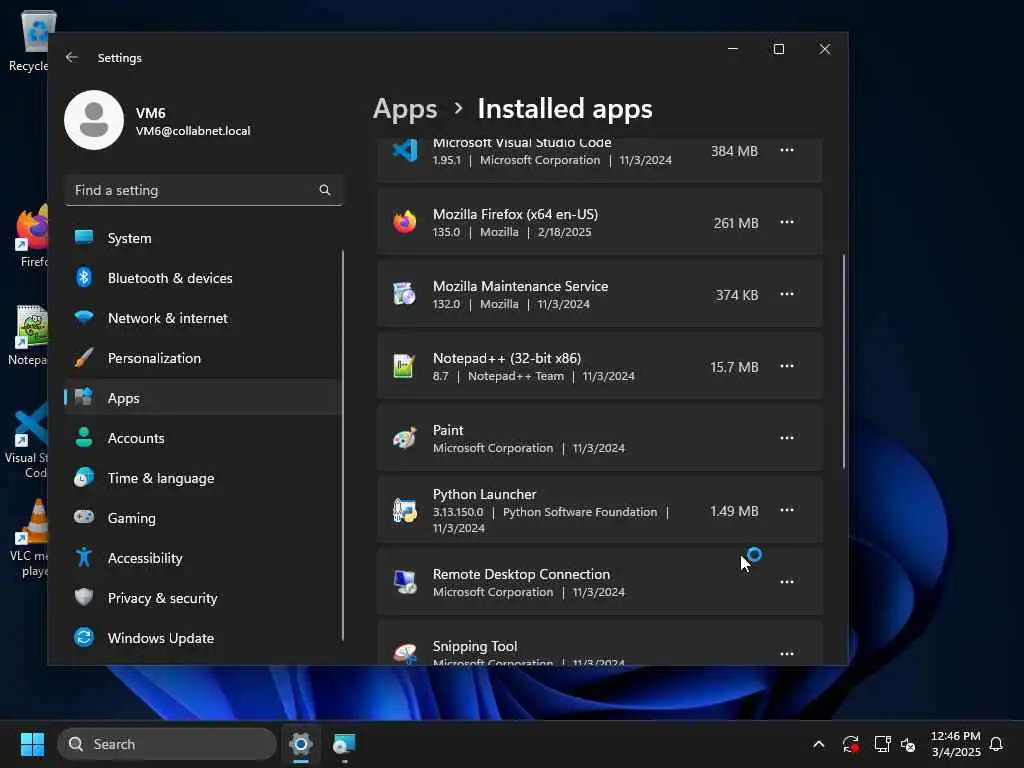
Task: Click the Python Launcher app icon
Action: (x=405, y=510)
